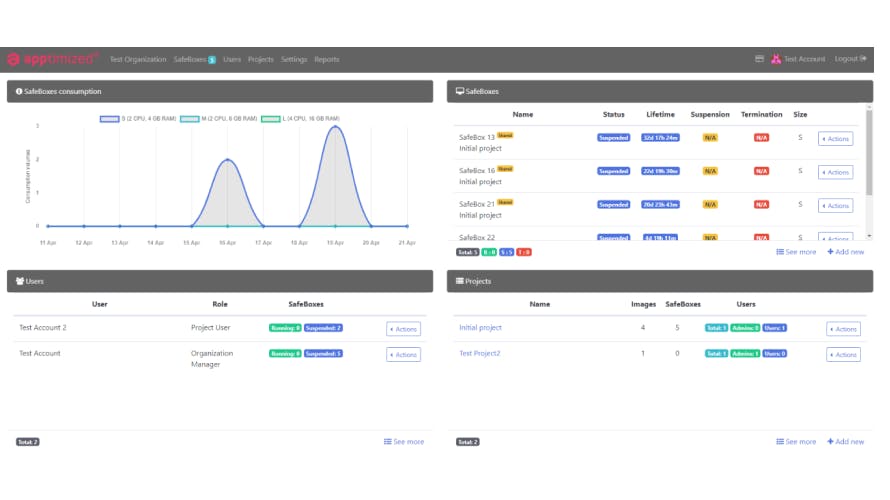Open the Initial project link in Projects

click(480, 327)
